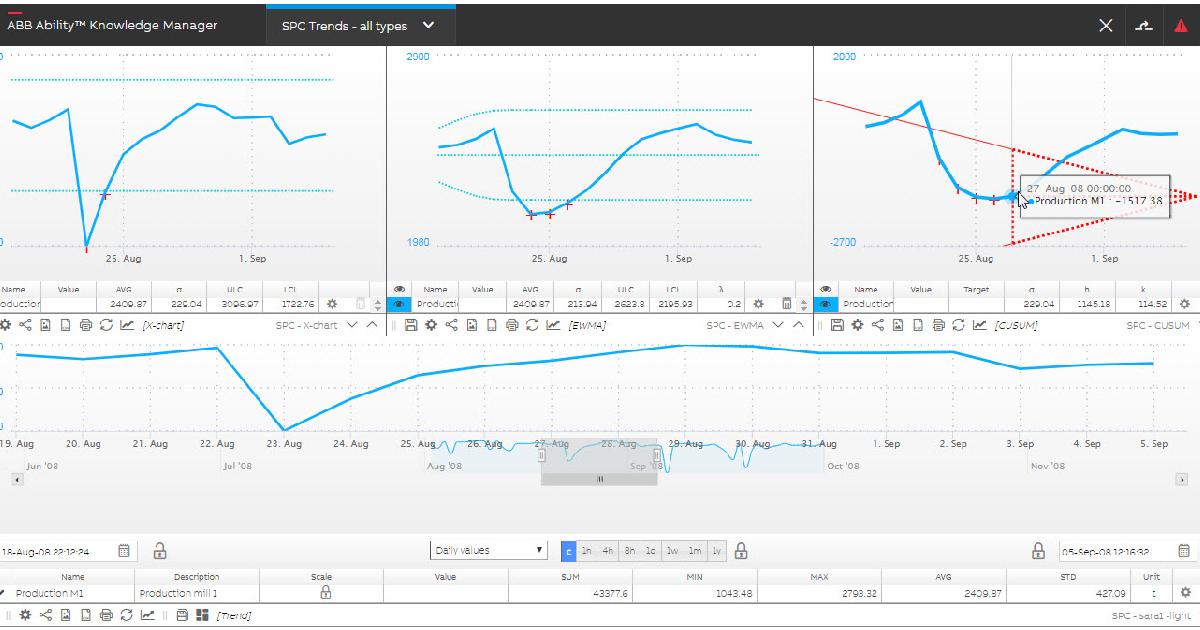Toggle the eye visibility on the EWMA Production row
Image resolution: width=1200 pixels, height=630 pixels.
pos(399,303)
